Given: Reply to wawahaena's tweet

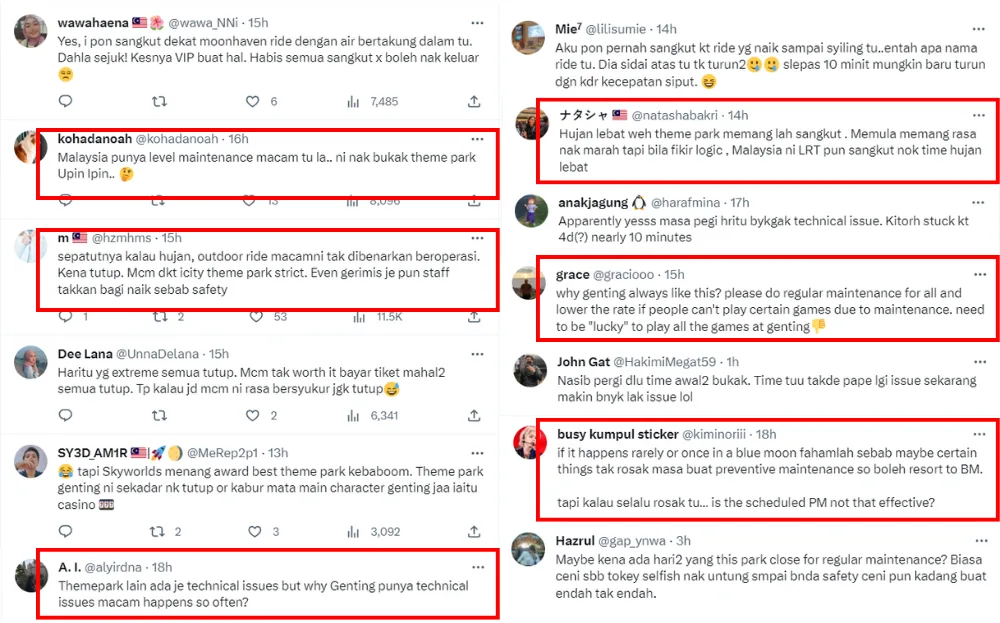Looking at the screenshot, I should tap(65, 101).
